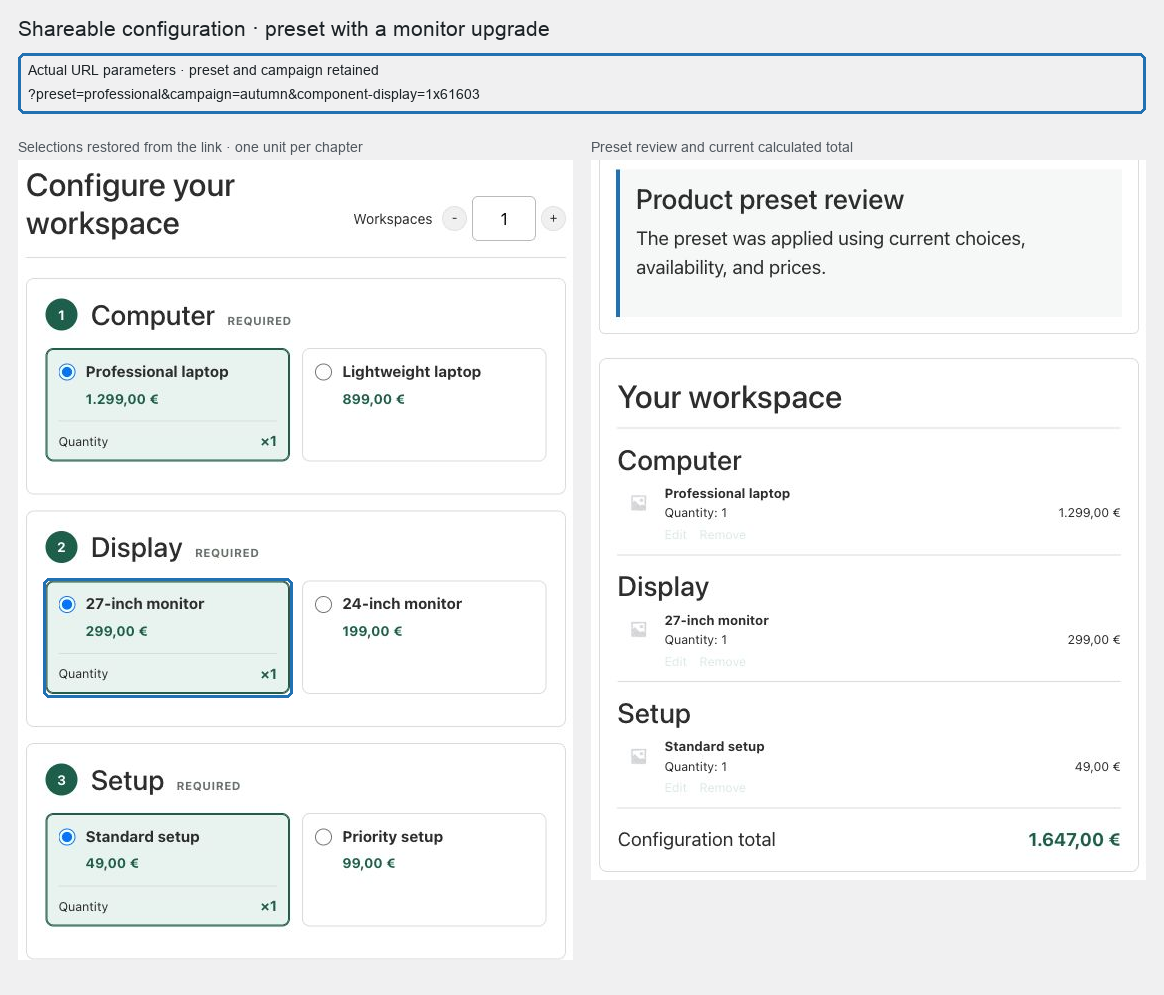Click the total amount '1.647,00 €'
The image size is (1164, 995).
[x=1074, y=840]
